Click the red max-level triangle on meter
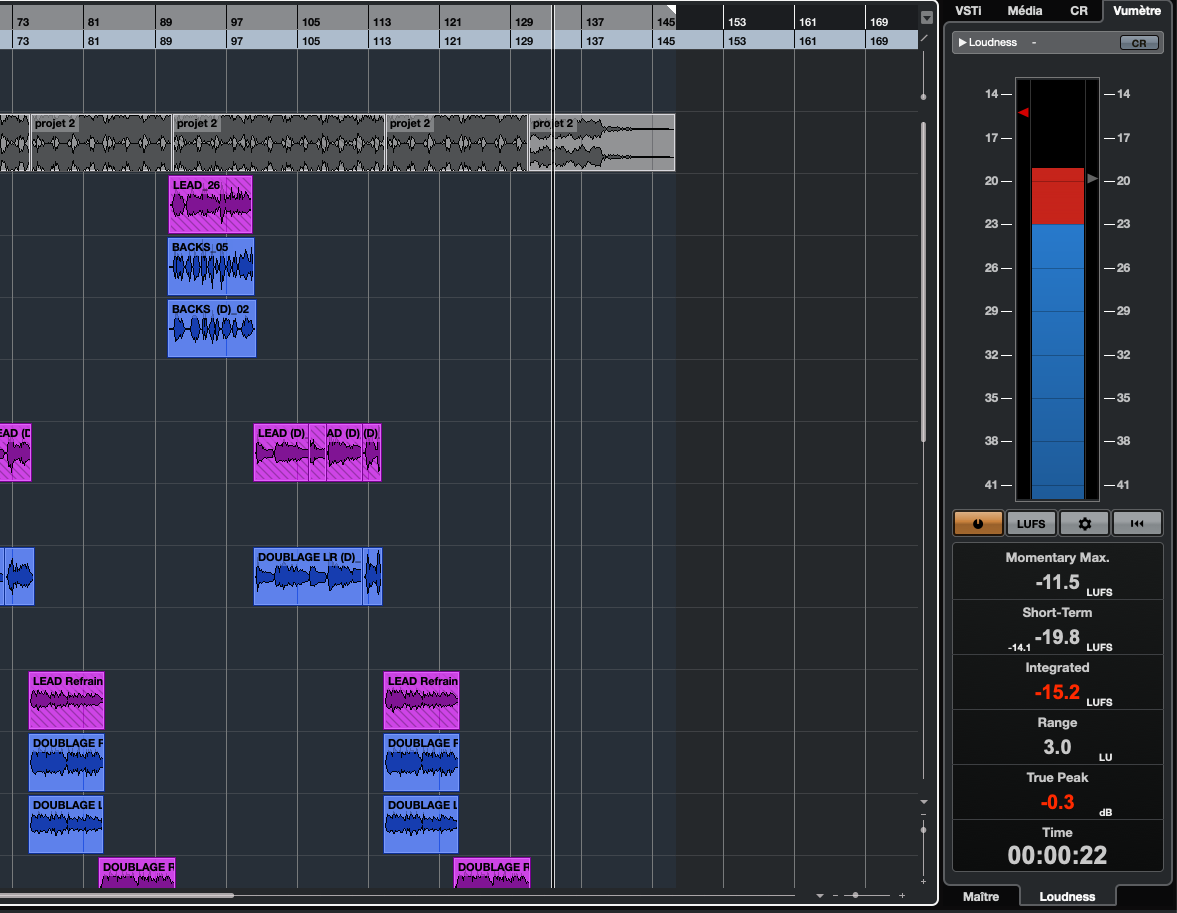The width and height of the screenshot is (1177, 913). [1023, 113]
